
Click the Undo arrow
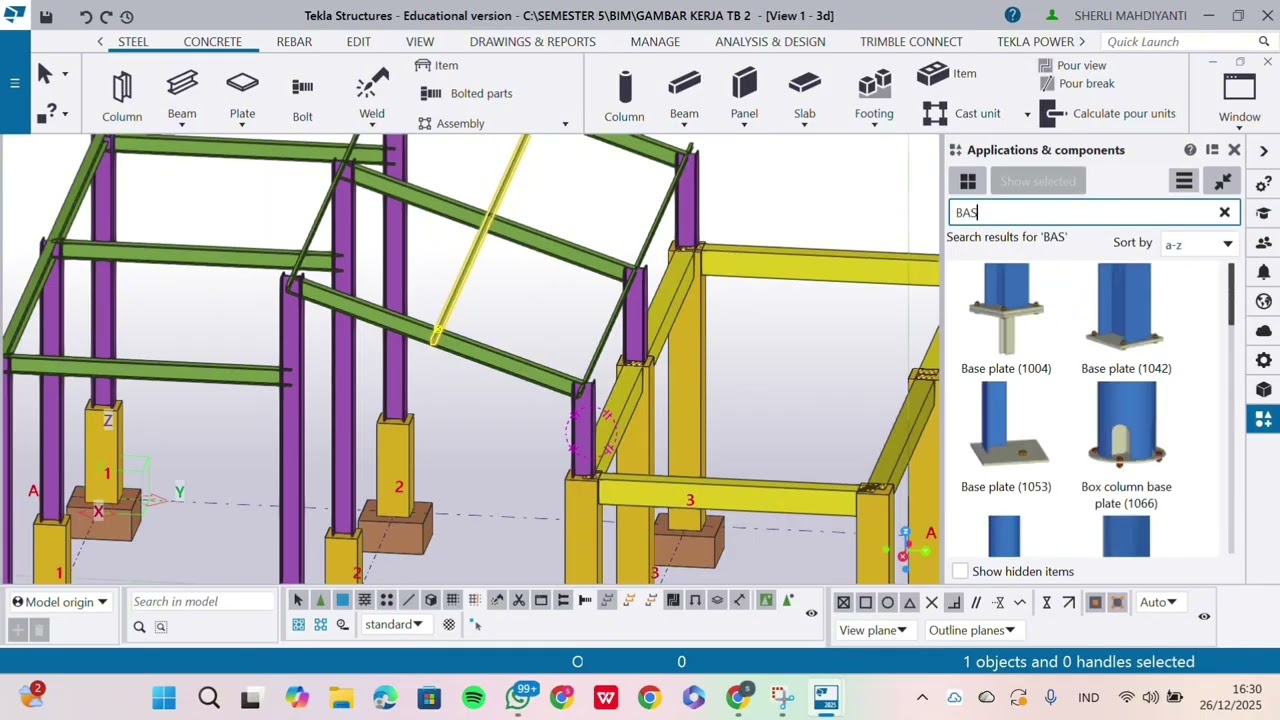[85, 16]
